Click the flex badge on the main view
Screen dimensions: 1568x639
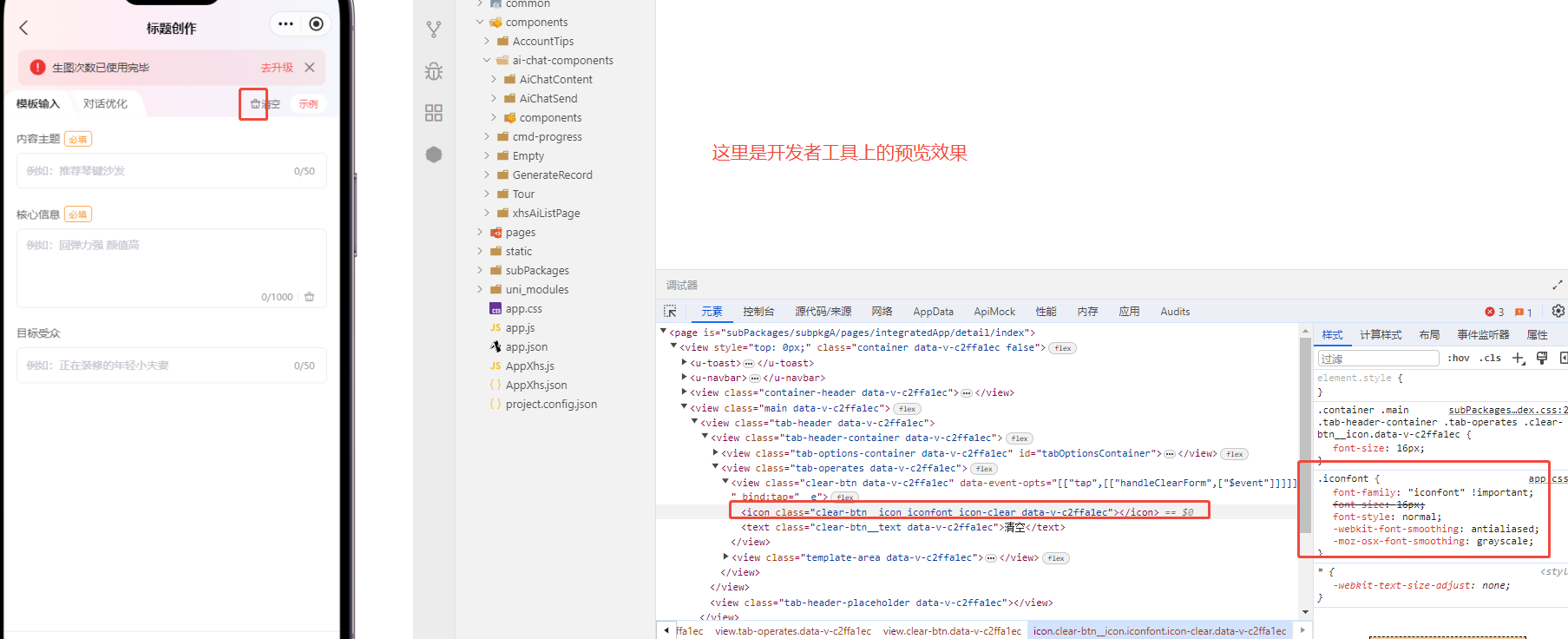(908, 409)
